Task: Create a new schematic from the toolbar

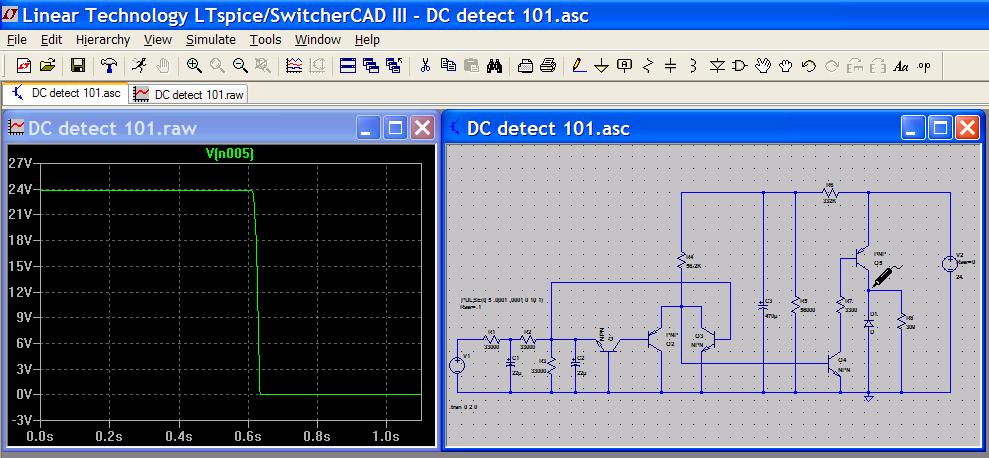Action: tap(23, 65)
